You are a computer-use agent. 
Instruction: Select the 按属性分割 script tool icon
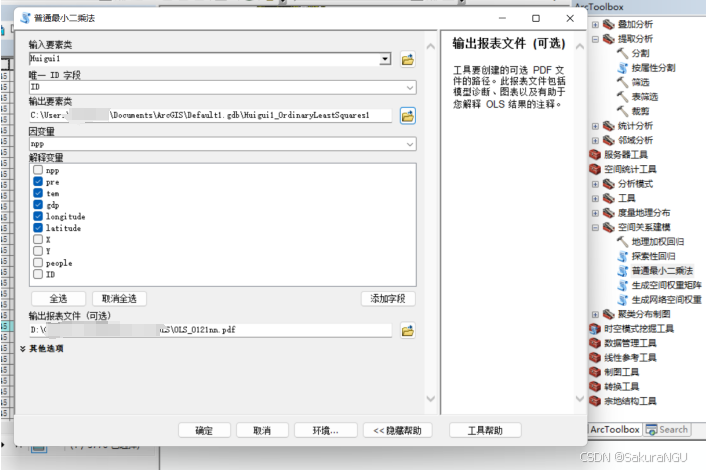(622, 68)
